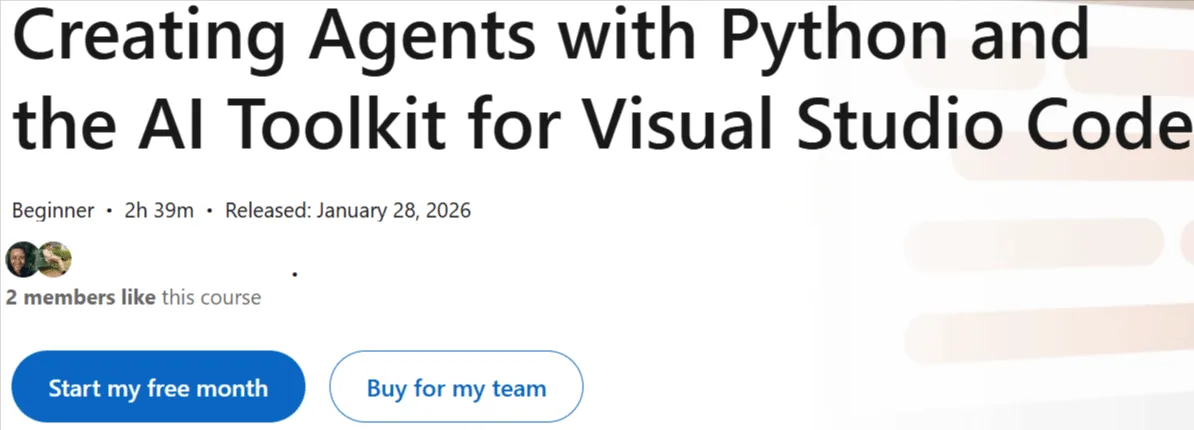This screenshot has height=430, width=1194.
Task: Click the first member avatar with dark hair
Action: (x=21, y=260)
